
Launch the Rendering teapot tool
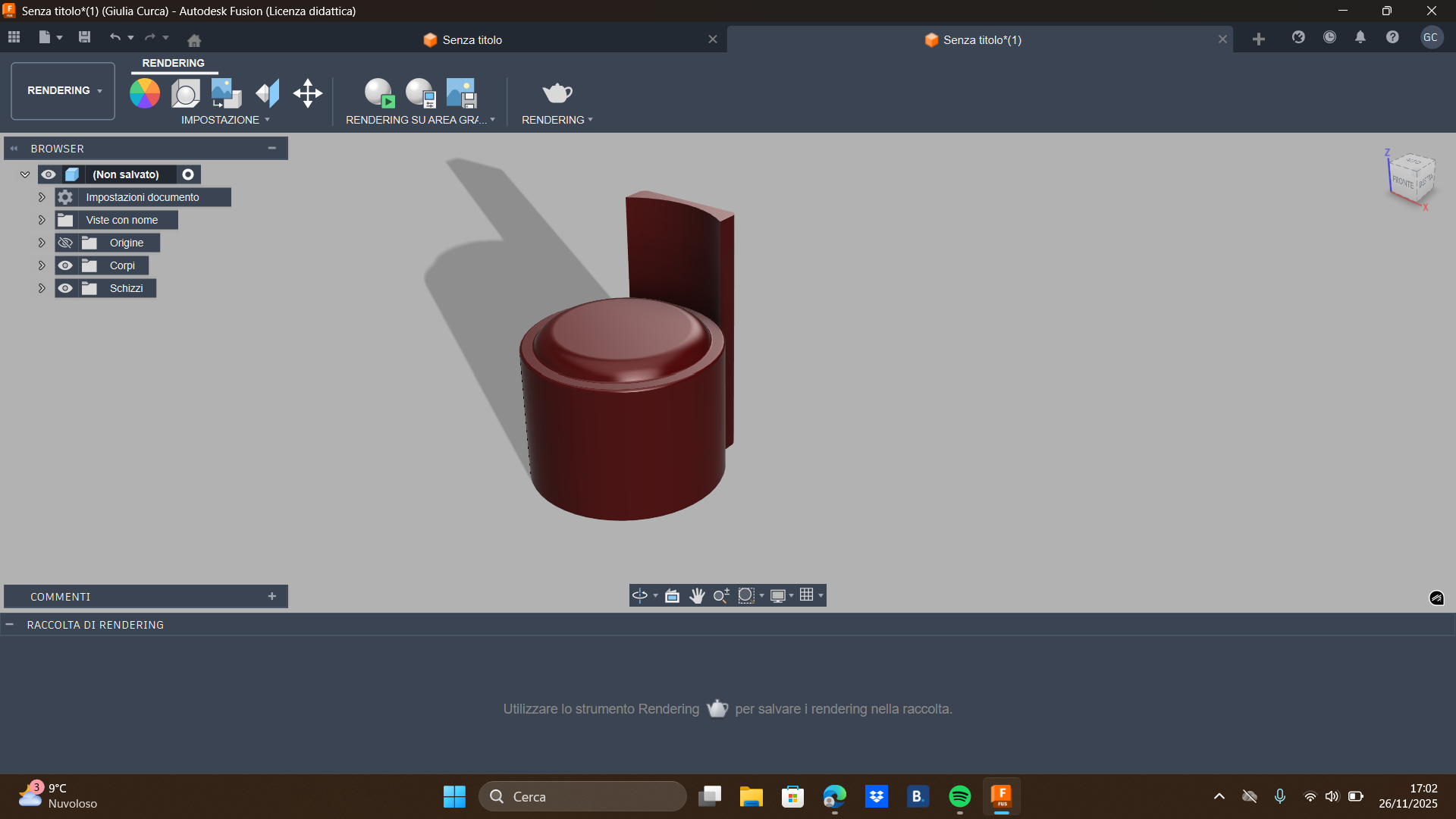point(556,93)
